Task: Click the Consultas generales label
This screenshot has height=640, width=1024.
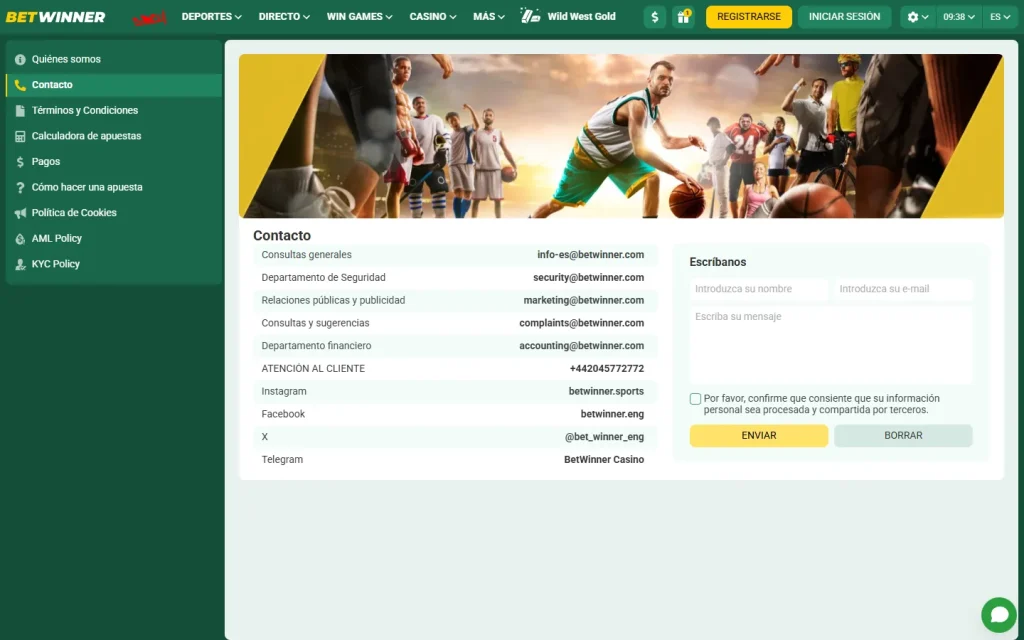Action: point(306,255)
